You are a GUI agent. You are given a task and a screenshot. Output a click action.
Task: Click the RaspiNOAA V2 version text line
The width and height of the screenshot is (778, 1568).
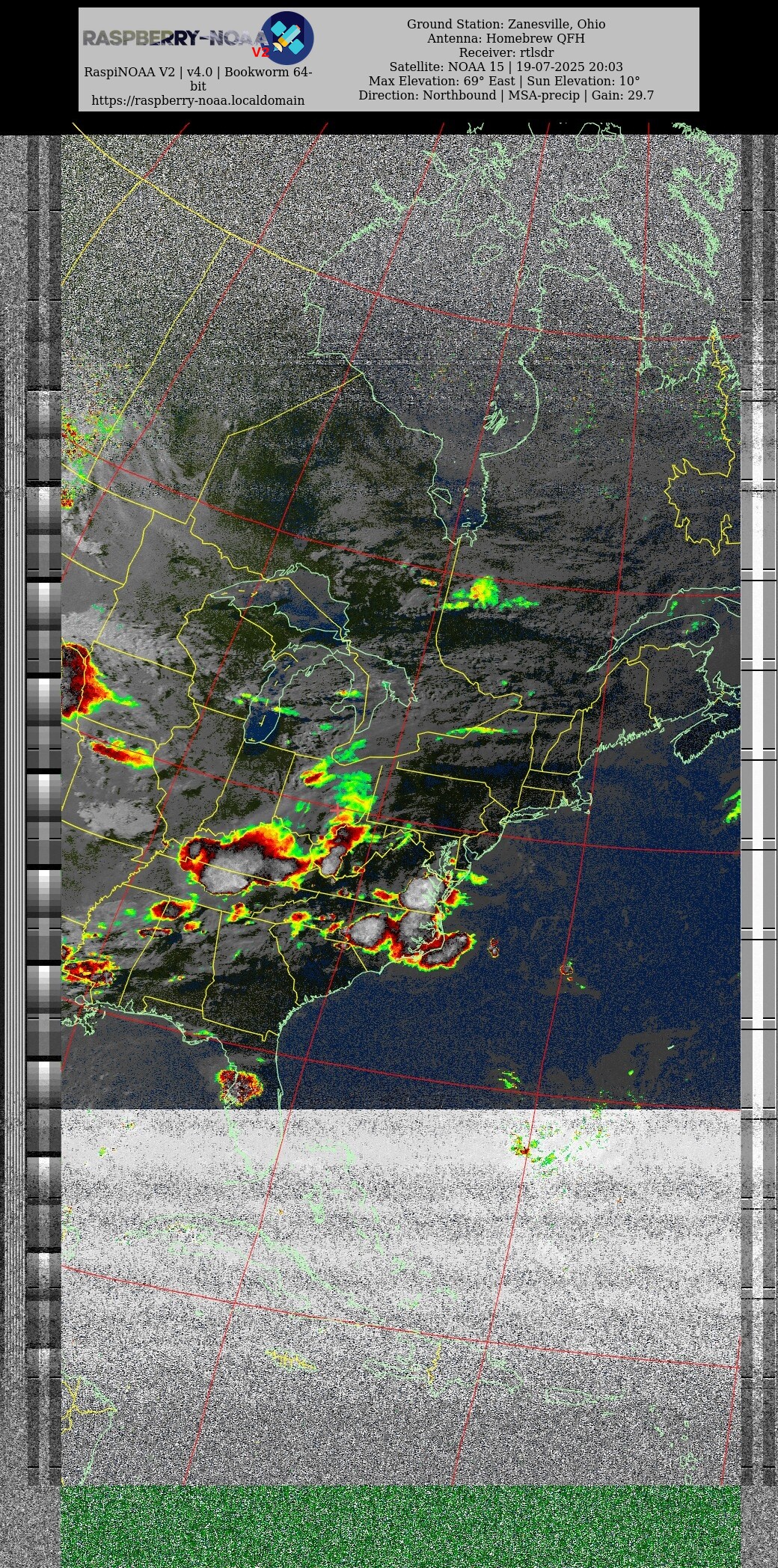coord(197,73)
